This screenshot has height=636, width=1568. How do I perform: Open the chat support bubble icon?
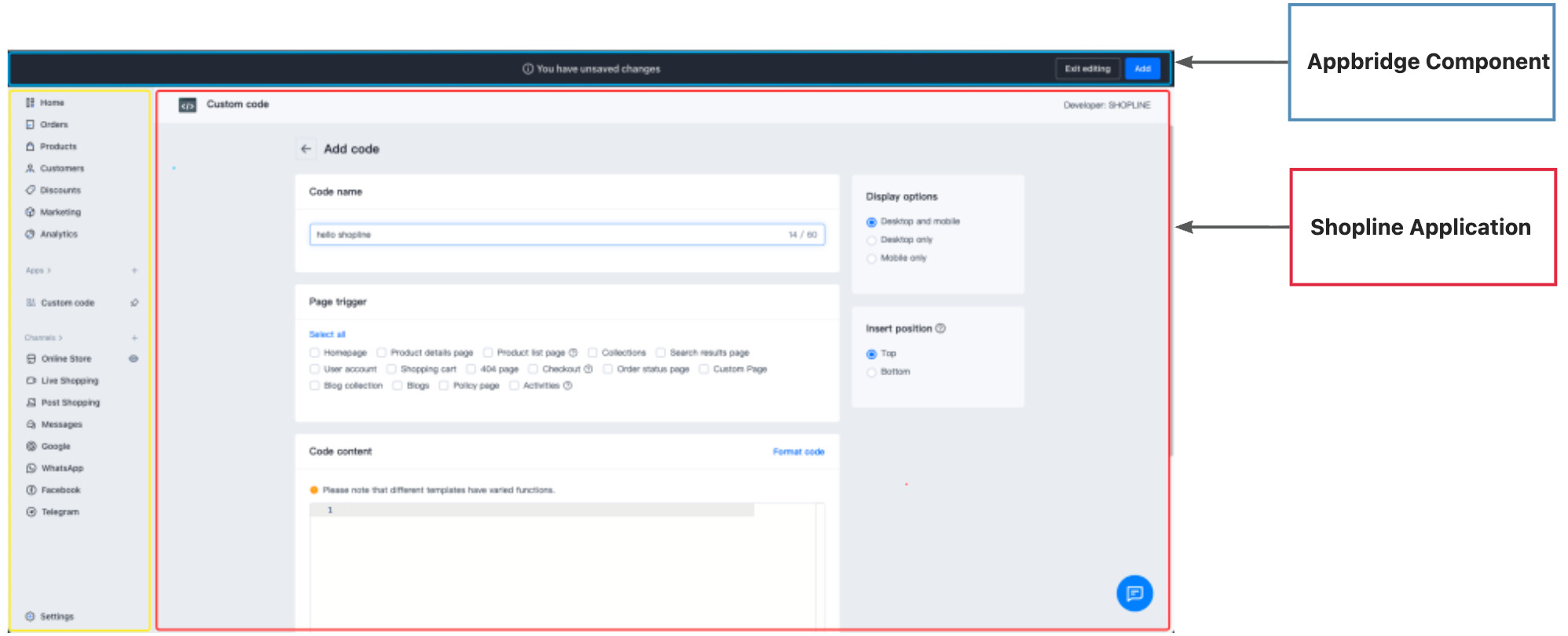coord(1134,594)
